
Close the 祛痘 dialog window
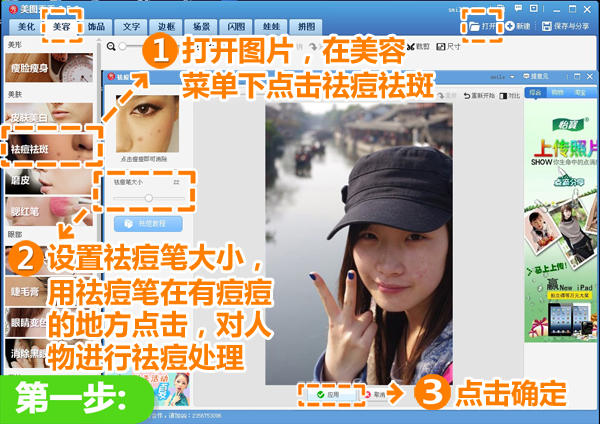(590, 77)
